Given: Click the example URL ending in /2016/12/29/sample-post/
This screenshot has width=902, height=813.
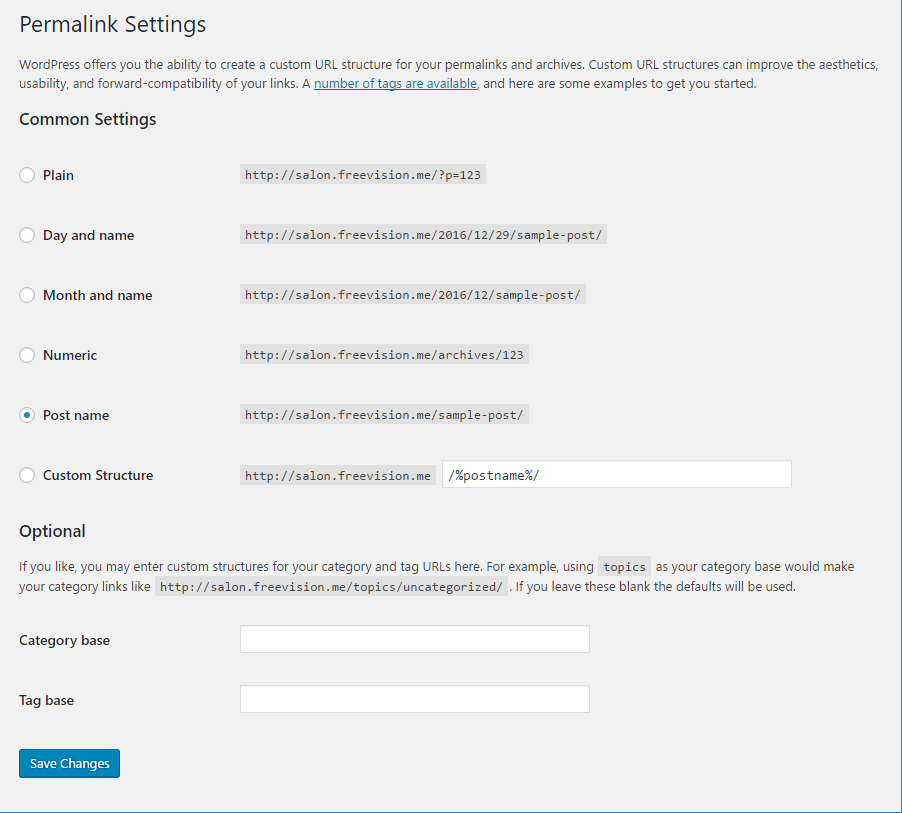Looking at the screenshot, I should [x=424, y=235].
